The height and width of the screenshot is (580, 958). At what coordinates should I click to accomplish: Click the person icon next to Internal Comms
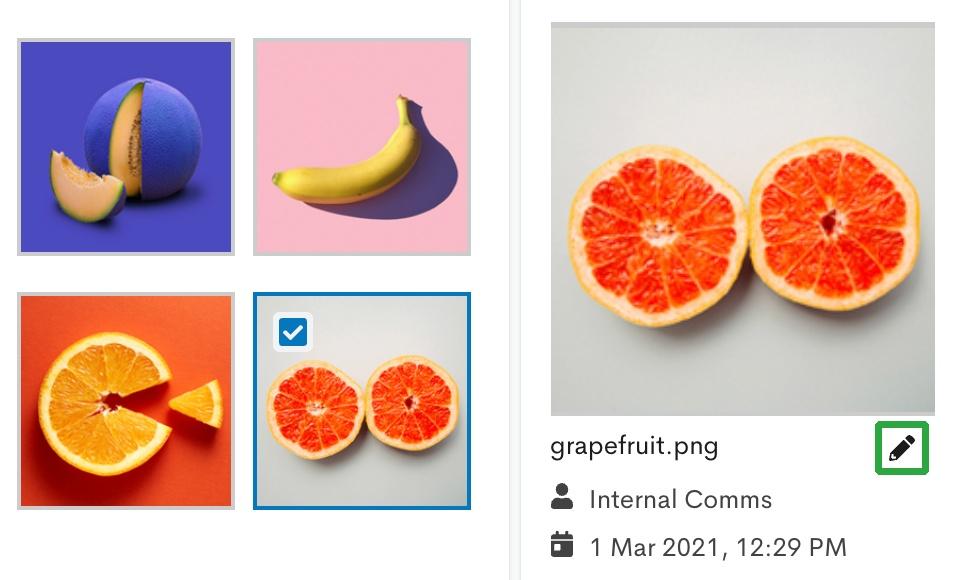[x=561, y=497]
